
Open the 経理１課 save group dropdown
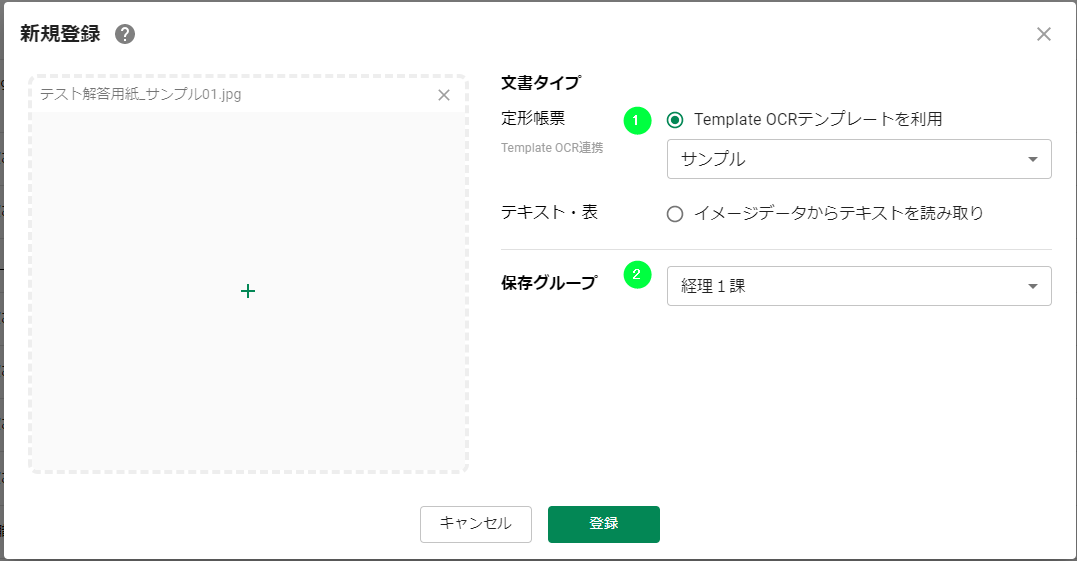[x=858, y=286]
